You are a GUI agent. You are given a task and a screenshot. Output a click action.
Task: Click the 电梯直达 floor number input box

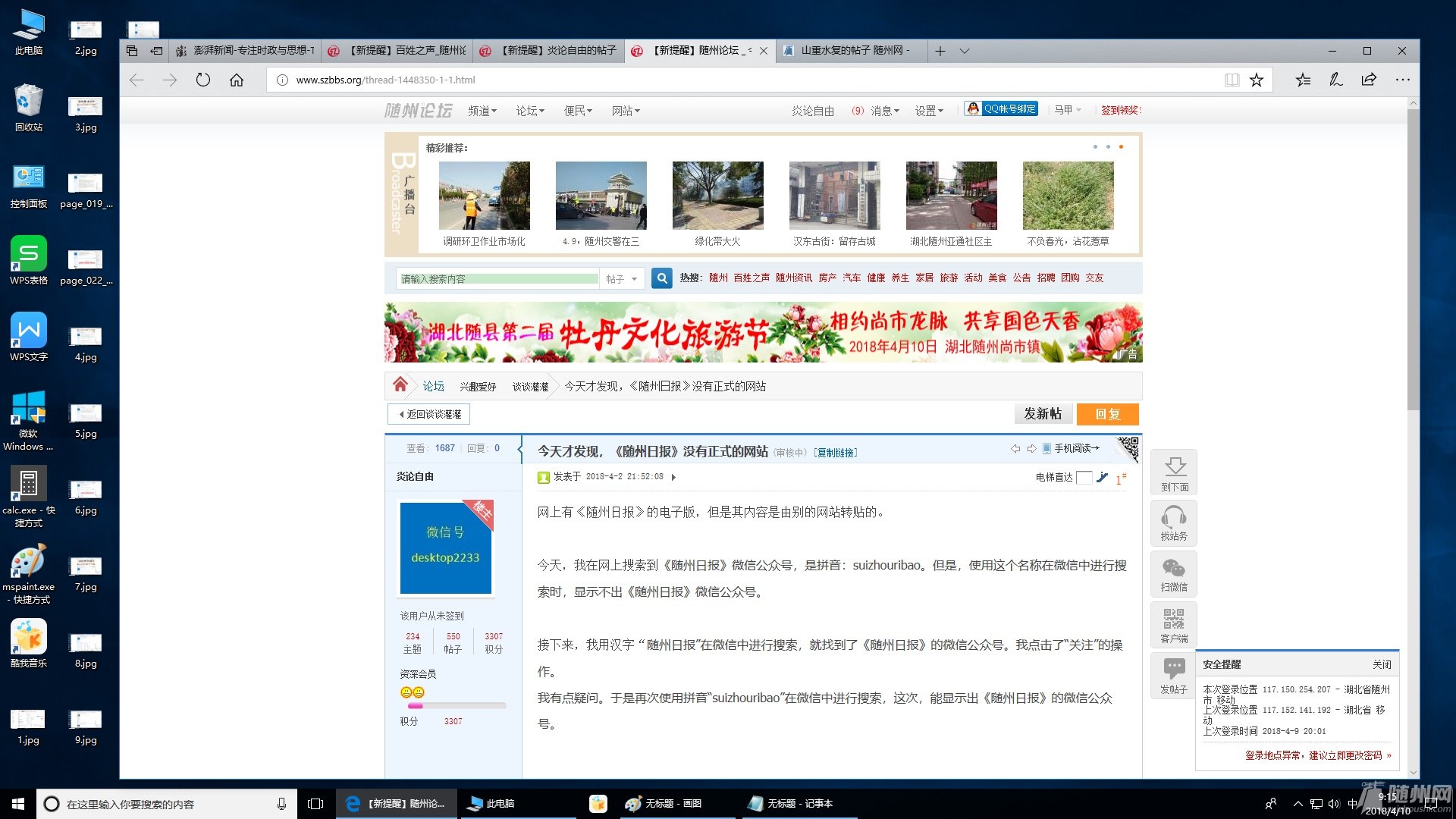coord(1084,477)
